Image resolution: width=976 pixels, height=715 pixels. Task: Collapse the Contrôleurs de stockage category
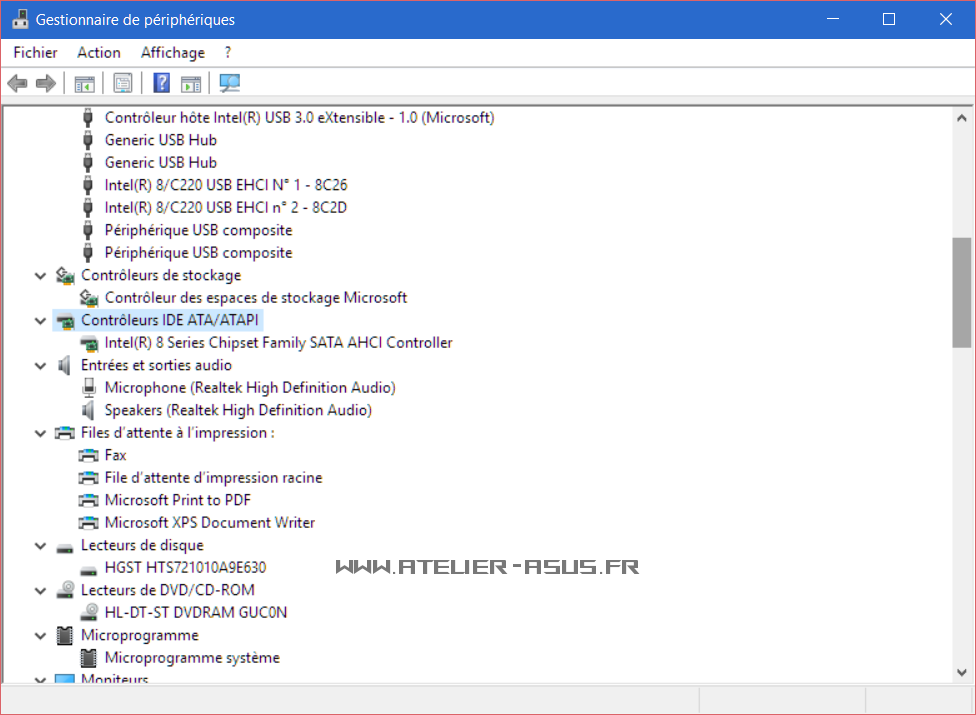click(40, 275)
